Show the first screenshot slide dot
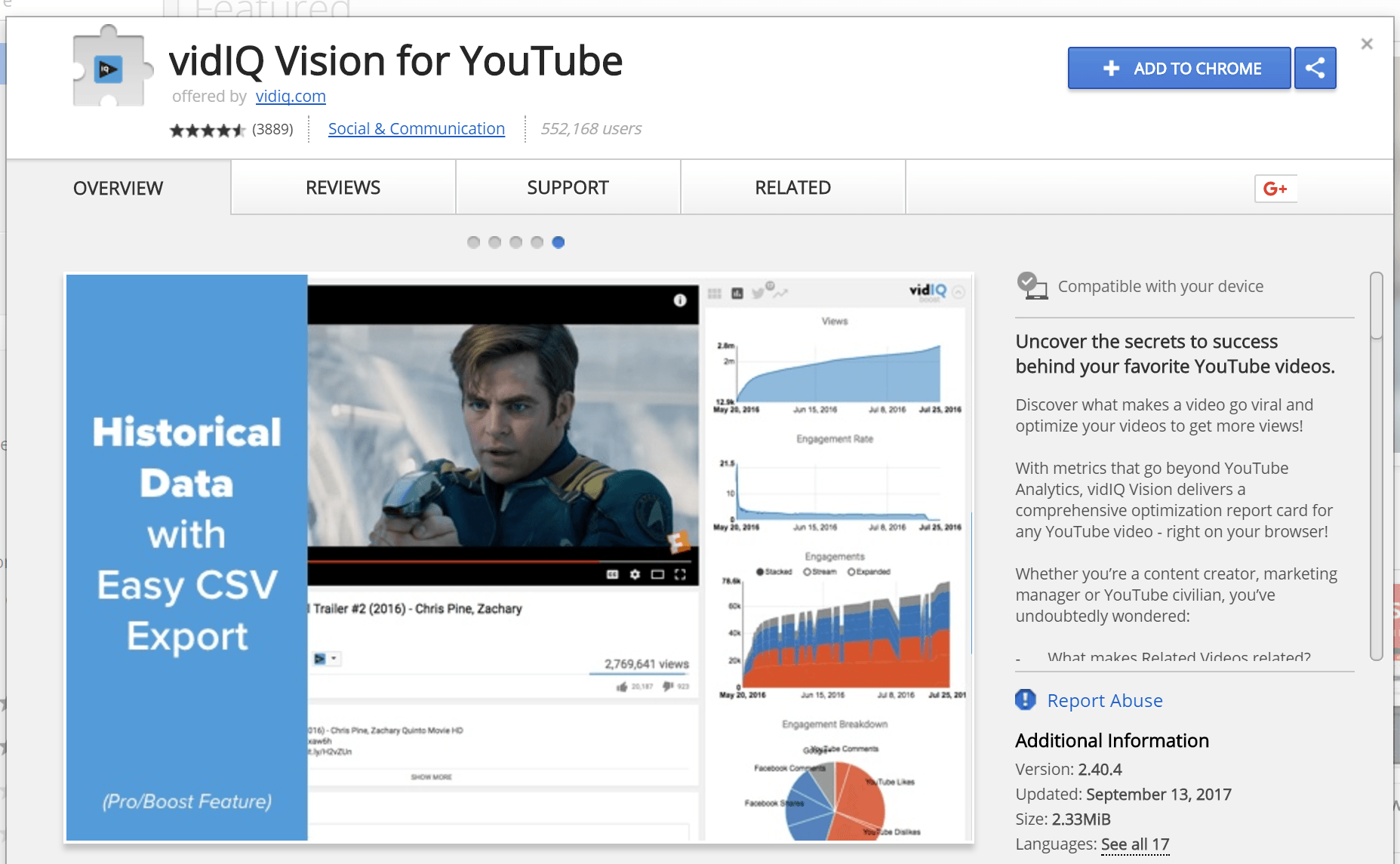Image resolution: width=1400 pixels, height=864 pixels. 473,242
